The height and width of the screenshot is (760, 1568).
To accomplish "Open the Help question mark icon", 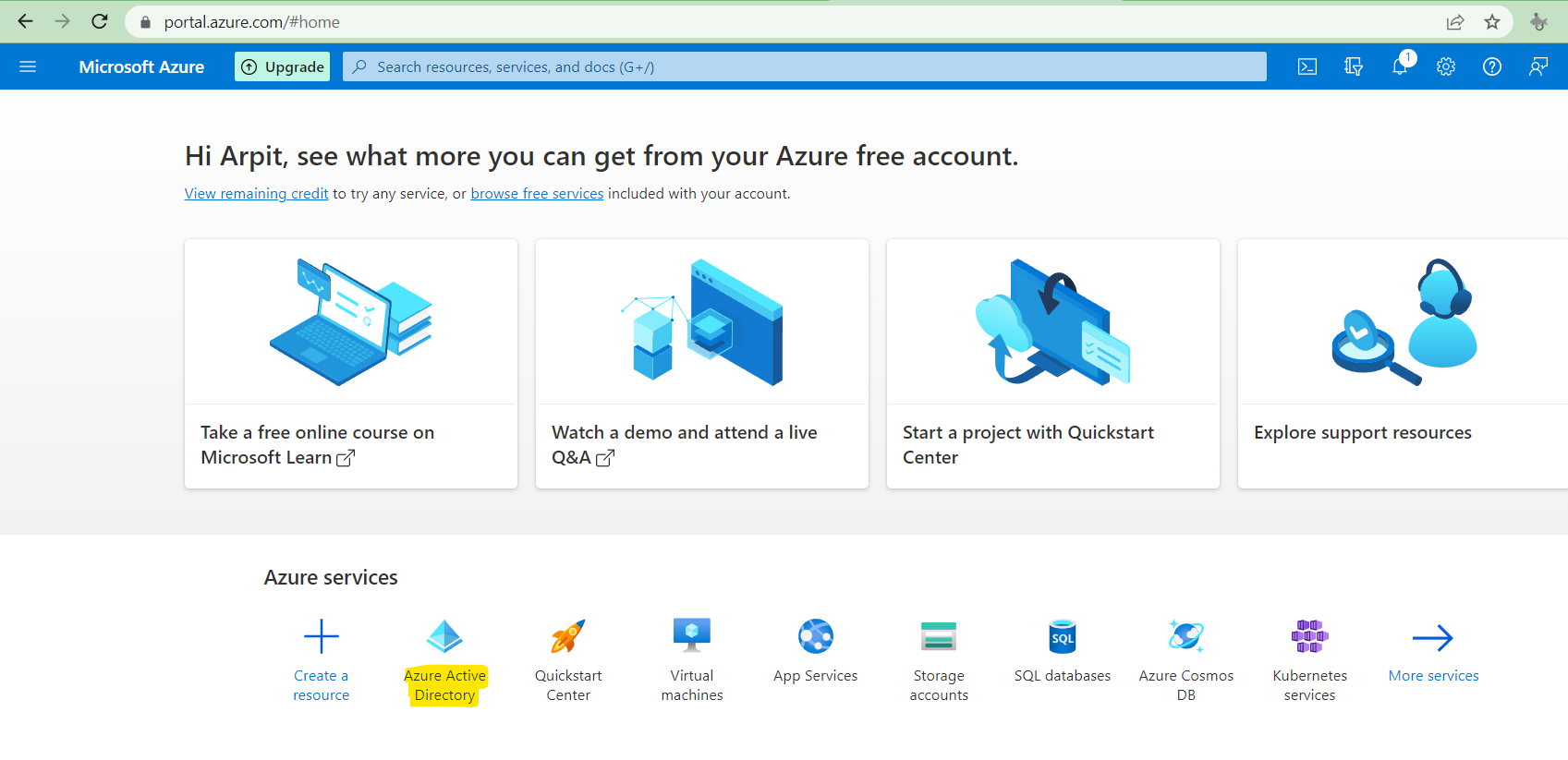I will 1491,66.
